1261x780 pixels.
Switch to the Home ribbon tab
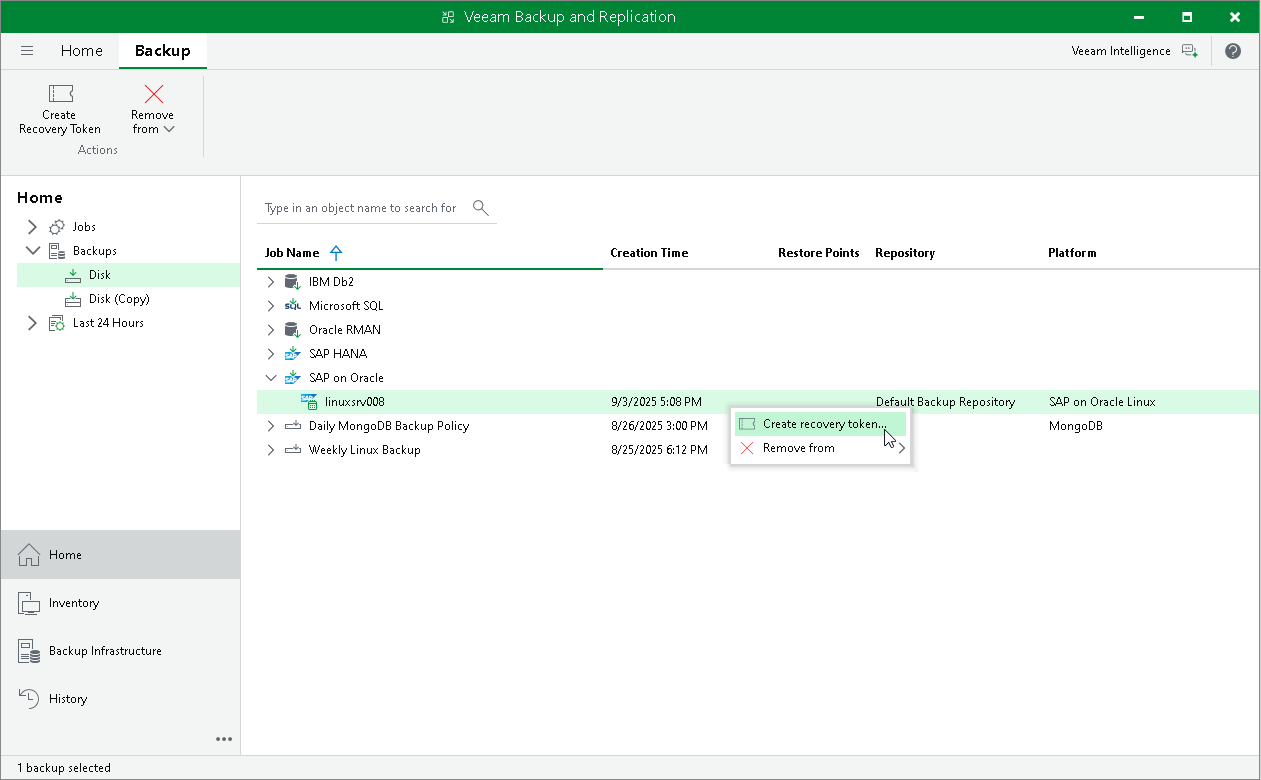point(82,51)
